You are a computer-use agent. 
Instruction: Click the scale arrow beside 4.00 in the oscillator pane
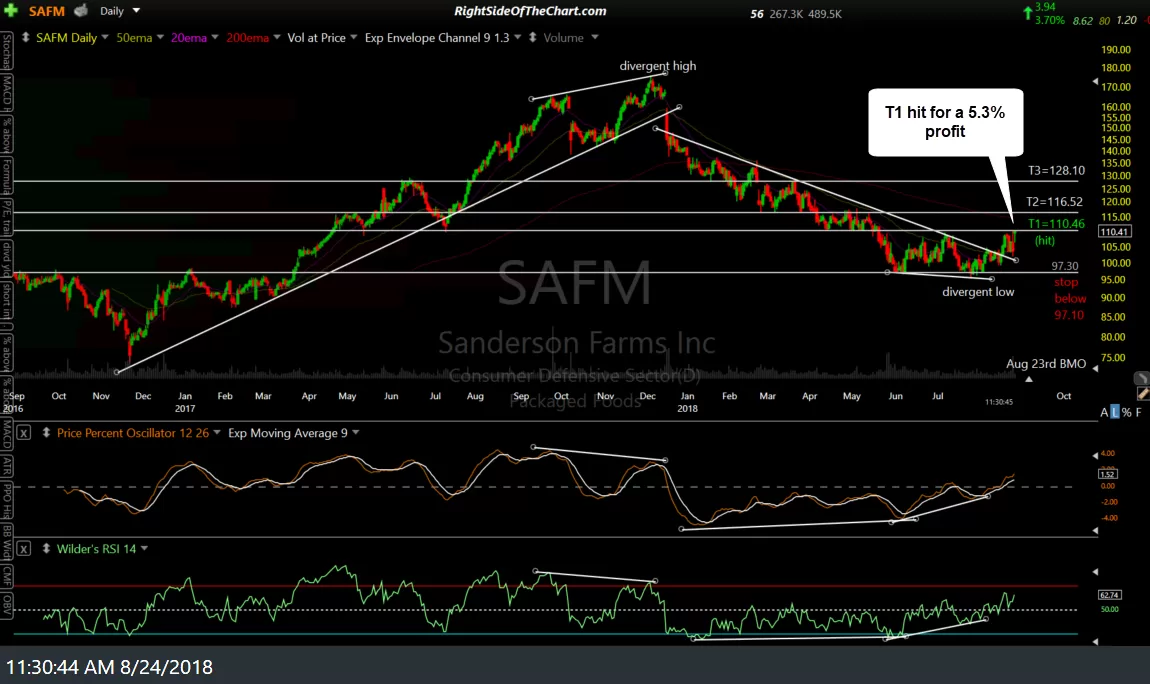(x=1095, y=455)
